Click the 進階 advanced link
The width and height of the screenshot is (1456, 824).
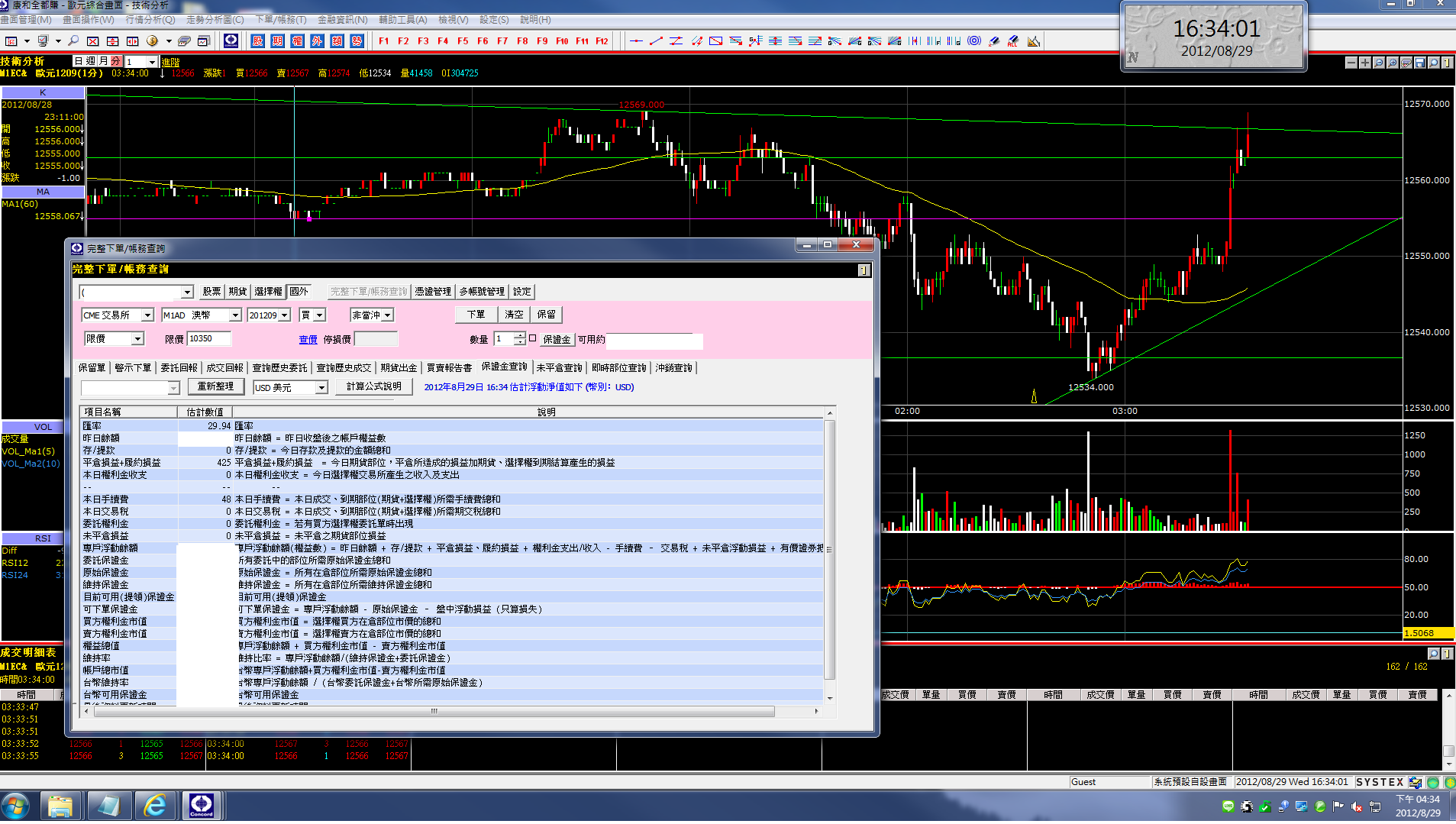click(x=171, y=62)
